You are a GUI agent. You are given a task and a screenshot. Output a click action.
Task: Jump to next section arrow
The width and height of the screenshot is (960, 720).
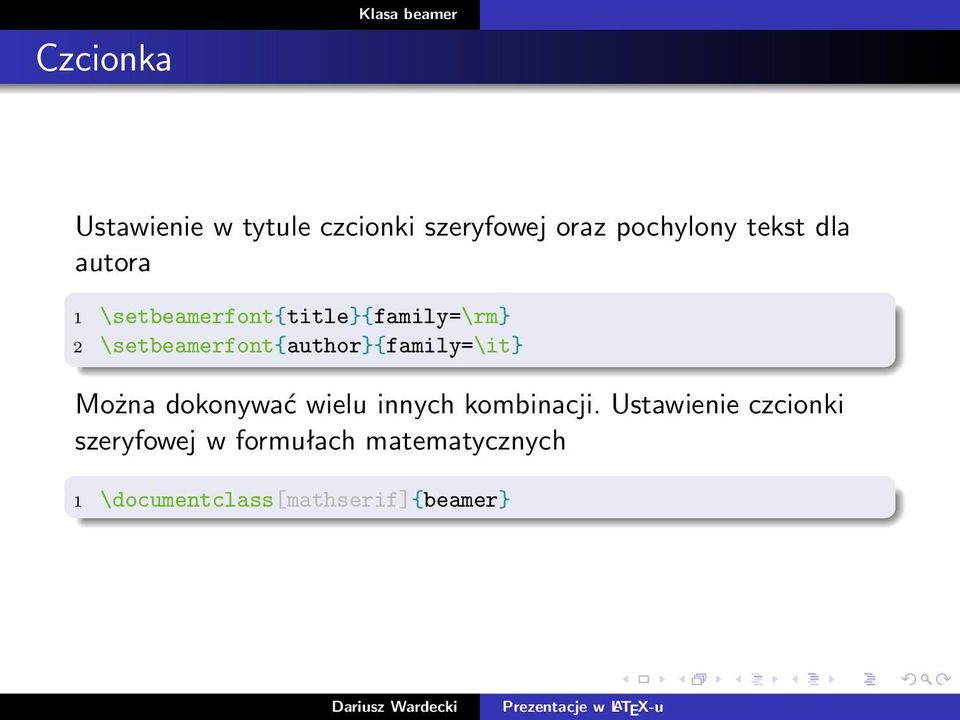[x=831, y=679]
